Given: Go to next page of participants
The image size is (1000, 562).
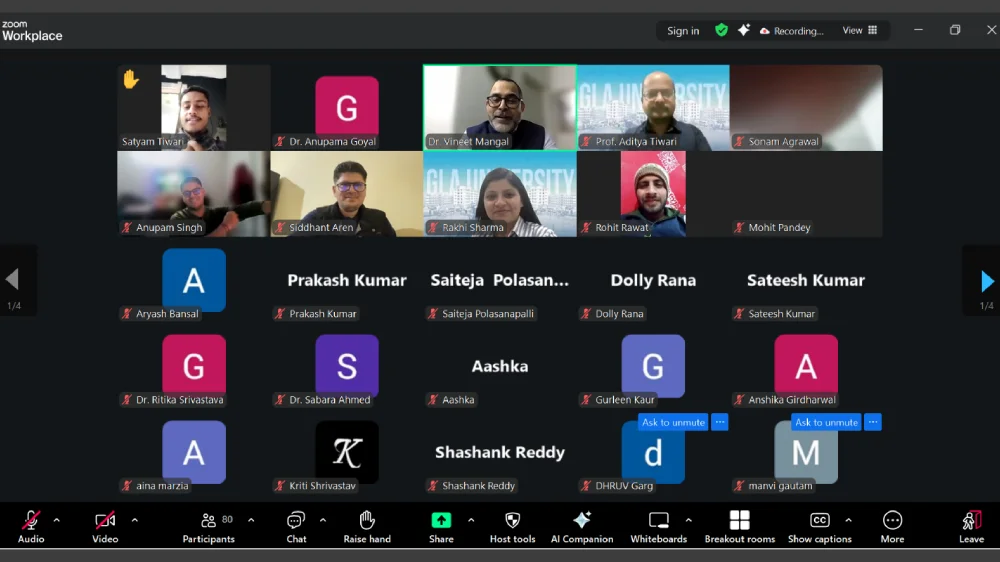Looking at the screenshot, I should [987, 281].
